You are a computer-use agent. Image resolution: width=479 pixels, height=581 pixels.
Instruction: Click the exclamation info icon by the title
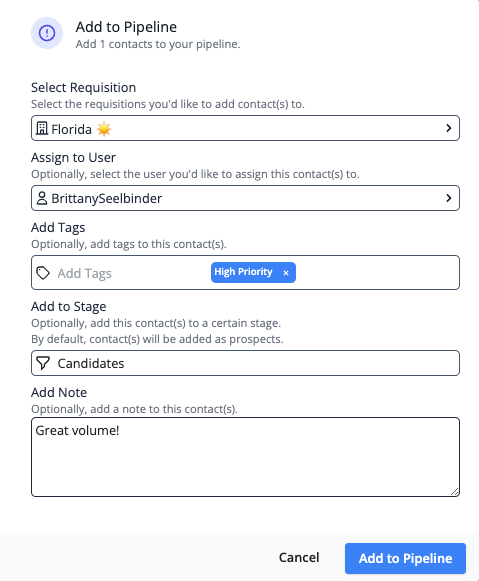47,33
